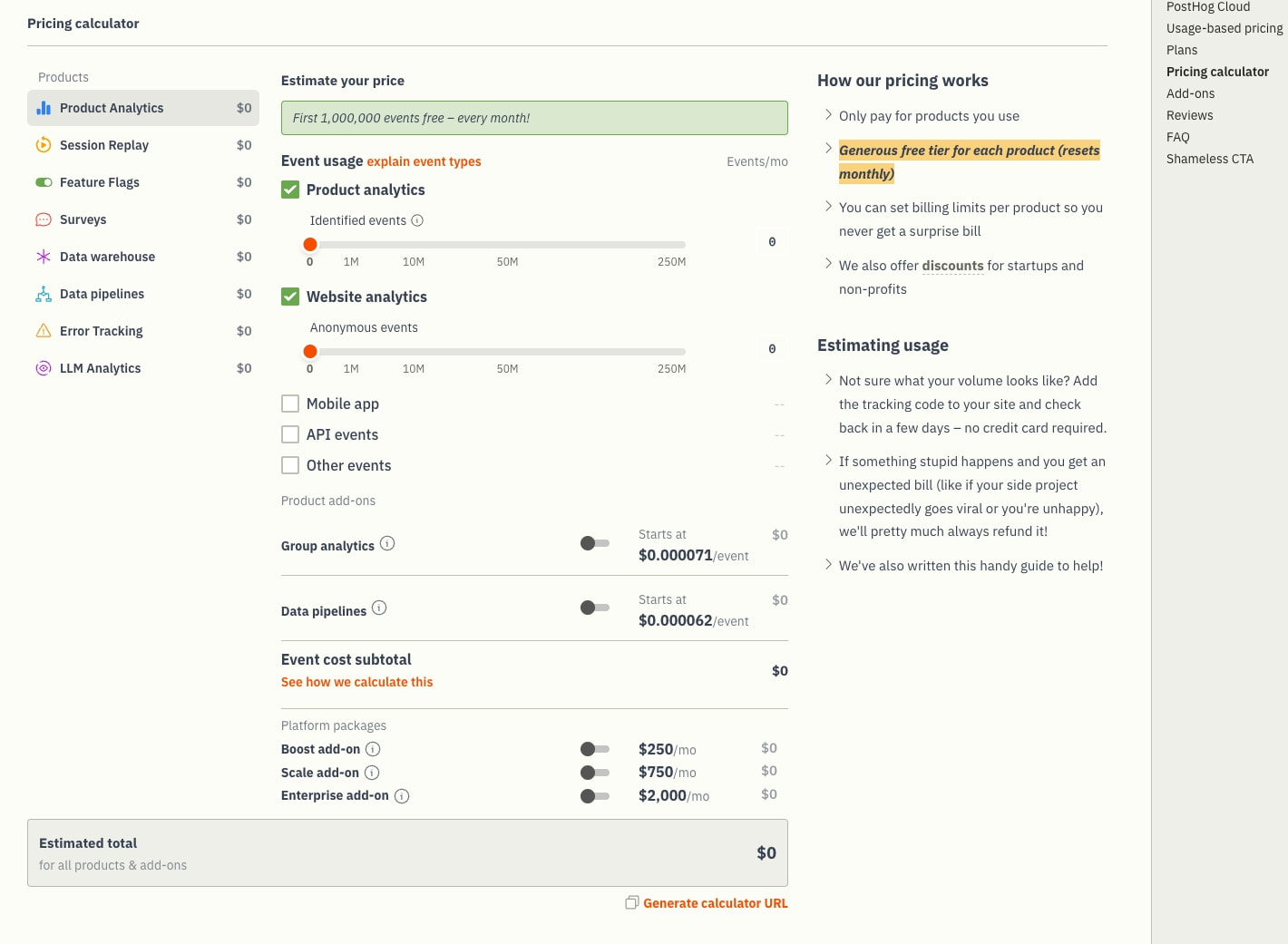Jump to Shameless CTA section
The height and width of the screenshot is (944, 1288).
point(1210,159)
